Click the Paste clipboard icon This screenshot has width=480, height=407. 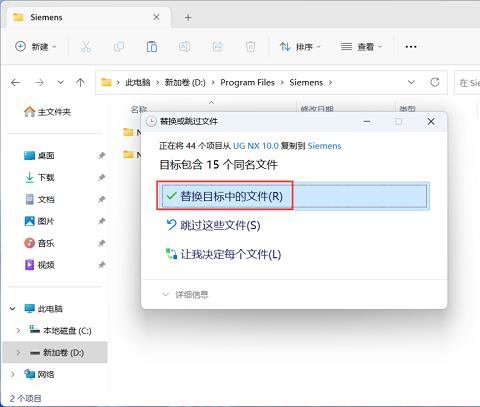pyautogui.click(x=152, y=47)
